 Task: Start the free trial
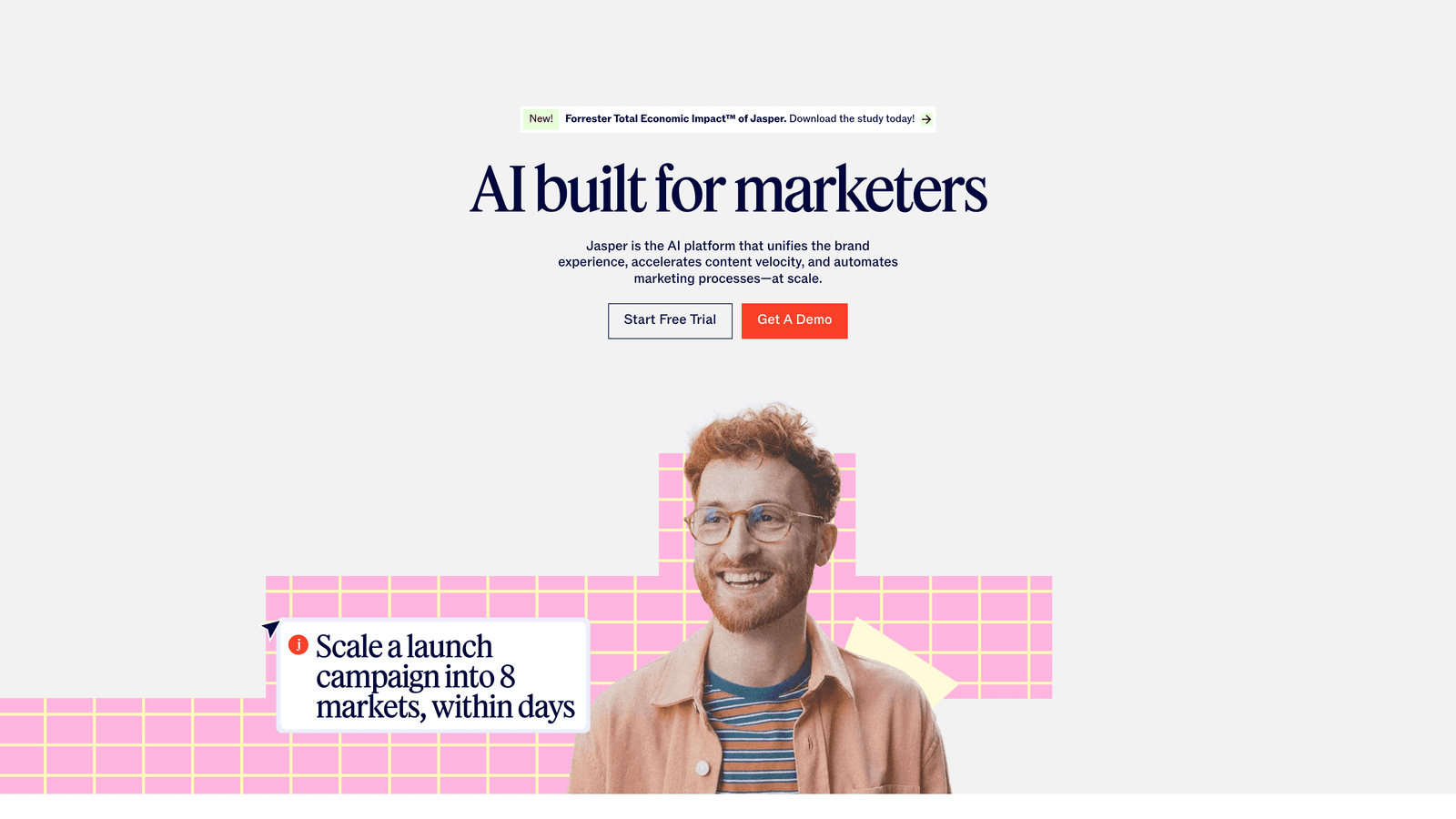tap(670, 320)
